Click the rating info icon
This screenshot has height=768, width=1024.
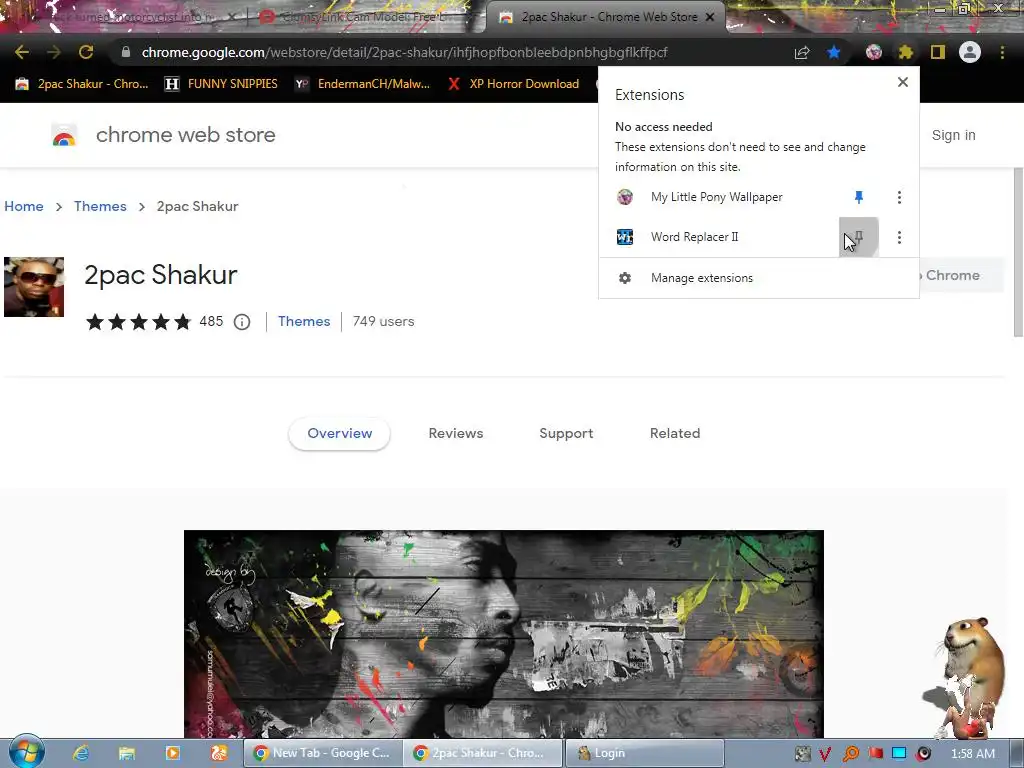tap(242, 322)
